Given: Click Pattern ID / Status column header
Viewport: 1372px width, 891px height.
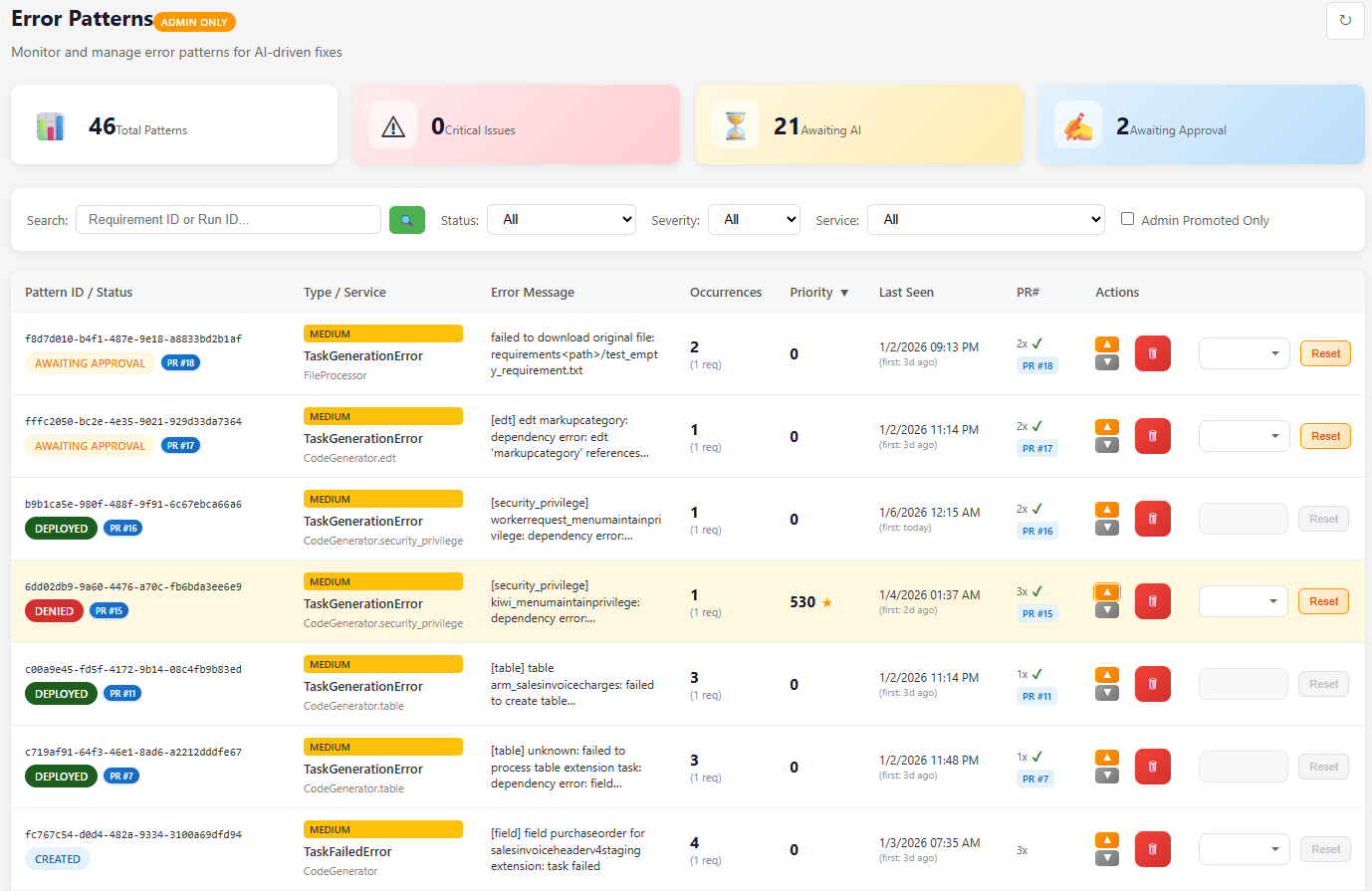Looking at the screenshot, I should point(79,293).
